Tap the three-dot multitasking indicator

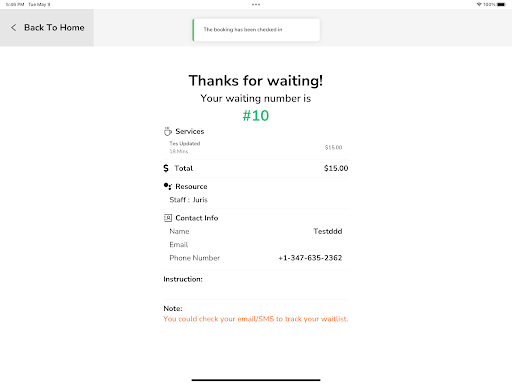[256, 4]
